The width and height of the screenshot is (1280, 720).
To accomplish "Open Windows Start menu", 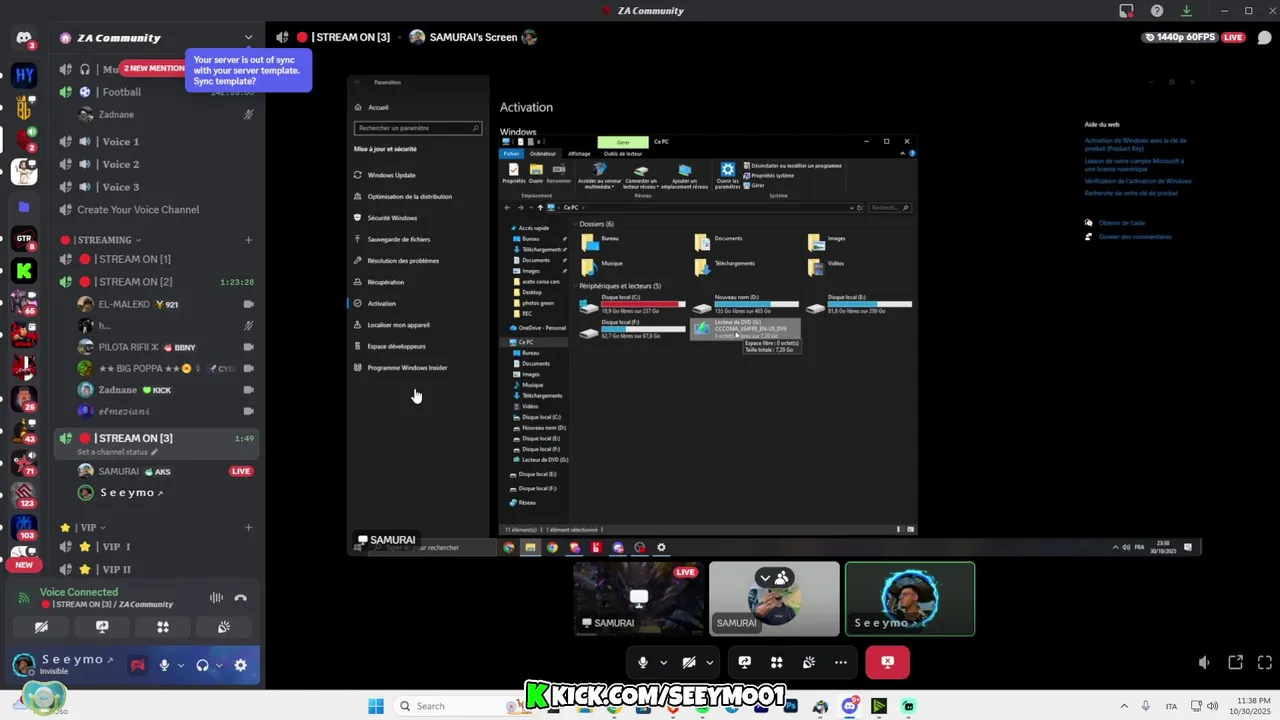I will pos(376,706).
